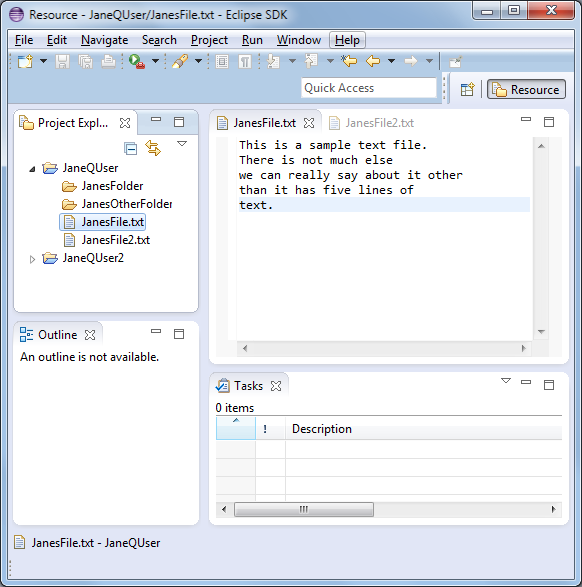Toggle Show Whitespace Characters toolbar button
This screenshot has height=587, width=582.
click(x=245, y=61)
